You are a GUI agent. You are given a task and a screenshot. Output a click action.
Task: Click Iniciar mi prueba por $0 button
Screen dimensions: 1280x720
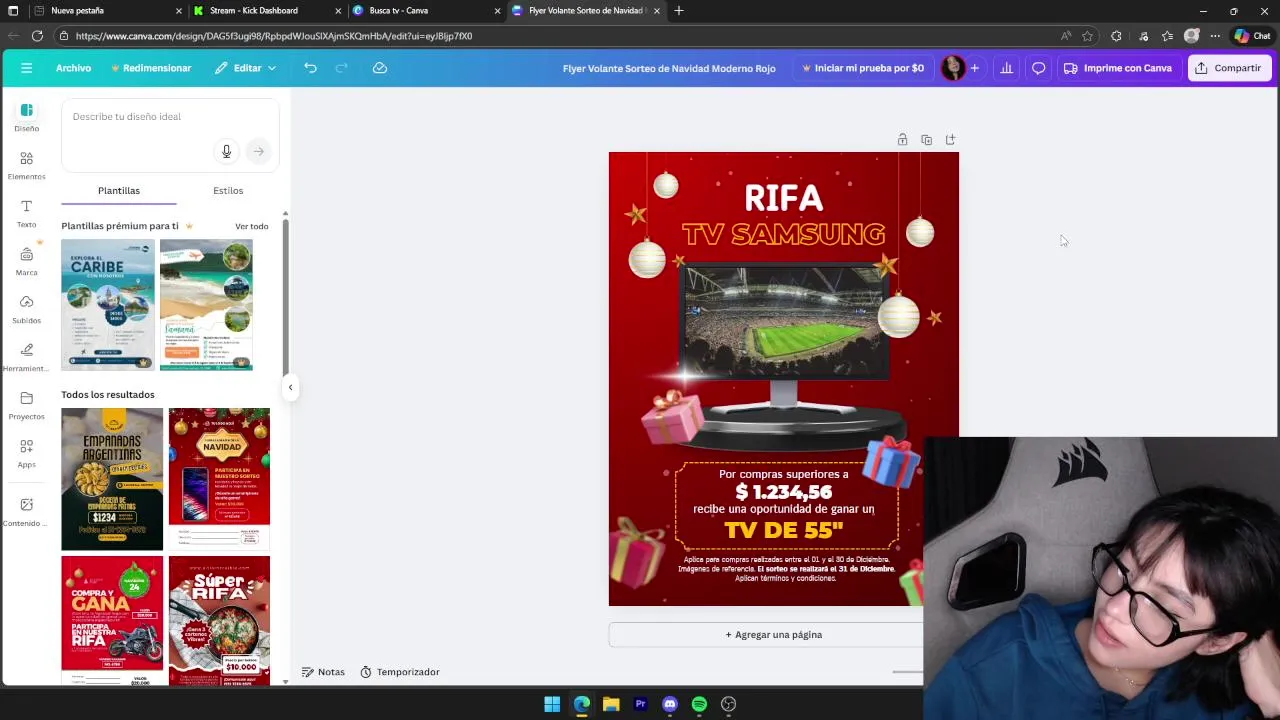[862, 68]
